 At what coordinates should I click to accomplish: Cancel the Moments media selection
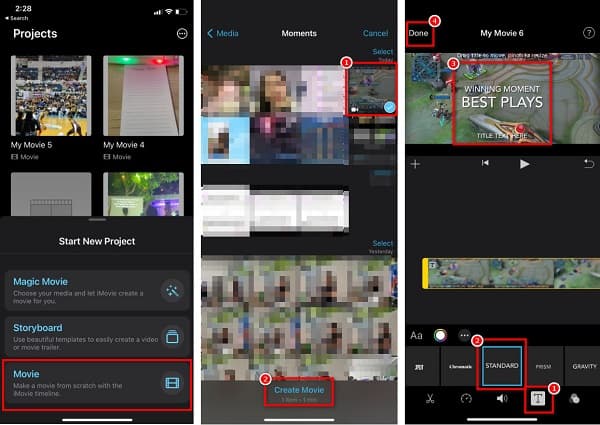click(x=375, y=33)
